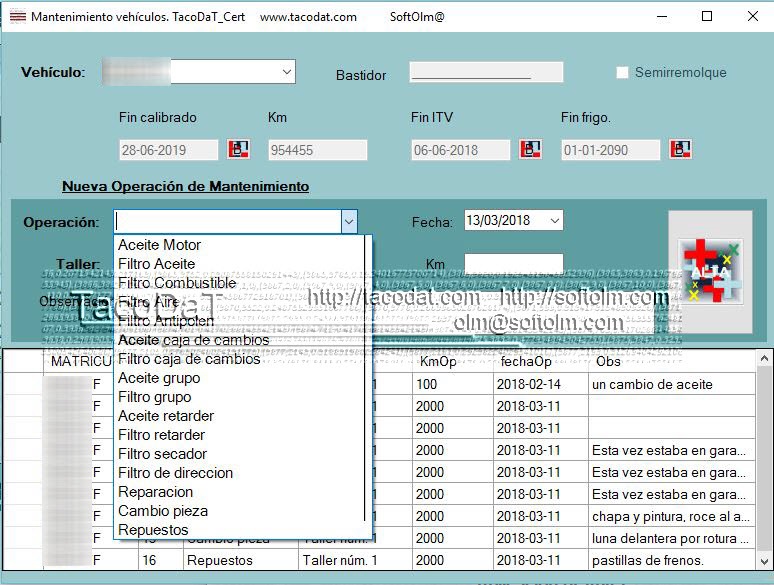Choose Repuestos from the operation list

[x=153, y=530]
